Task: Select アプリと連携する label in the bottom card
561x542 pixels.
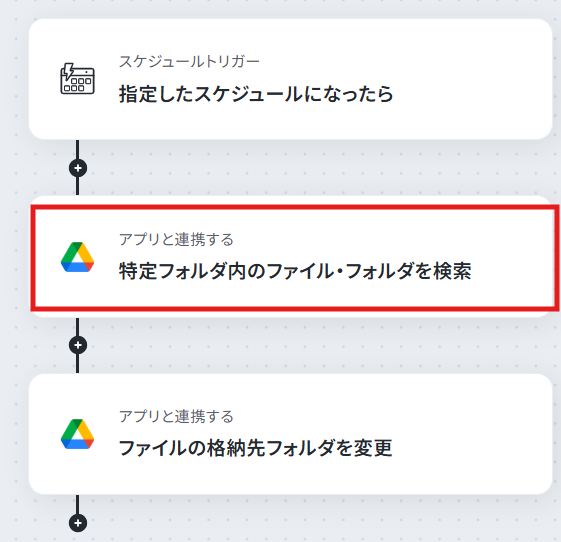Action: point(176,416)
